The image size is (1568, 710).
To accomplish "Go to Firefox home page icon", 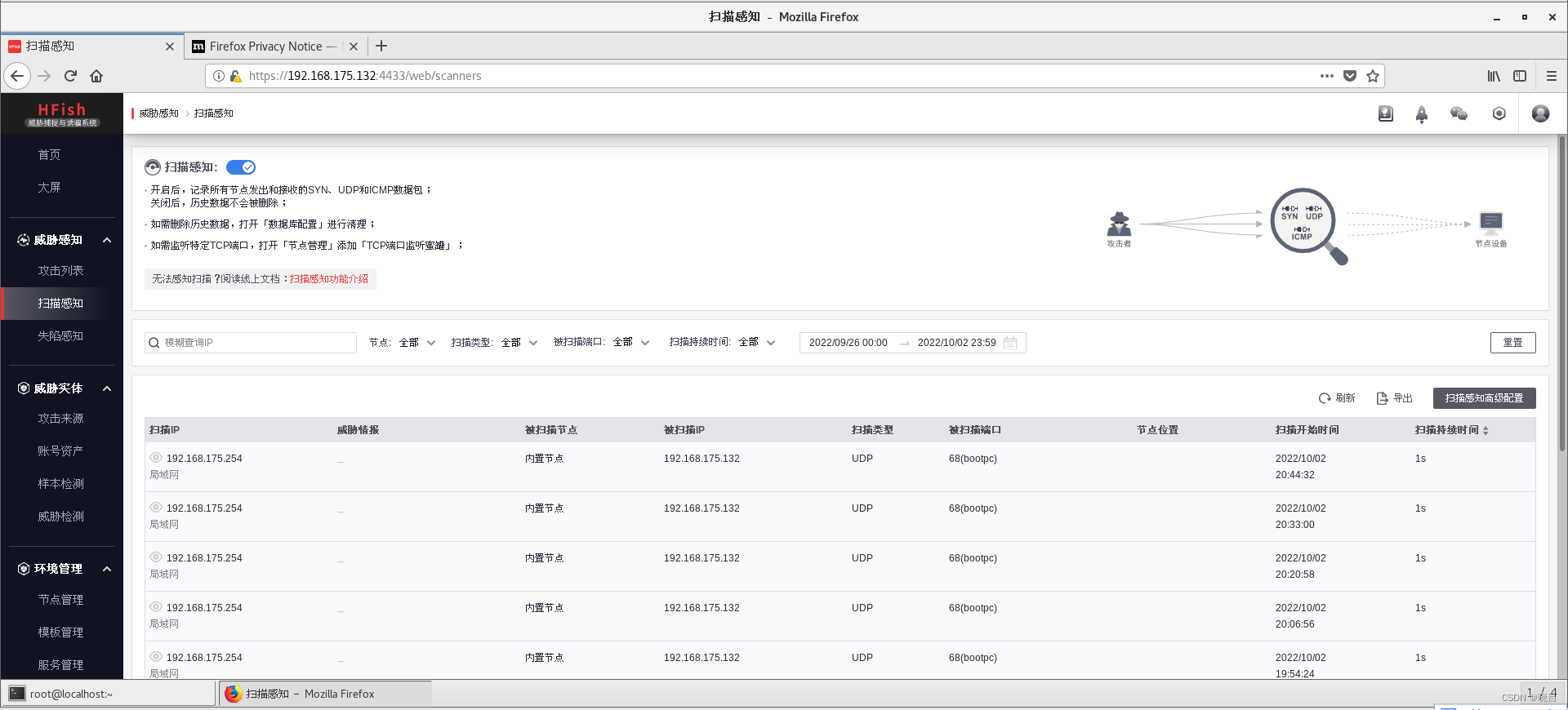I will click(x=96, y=76).
